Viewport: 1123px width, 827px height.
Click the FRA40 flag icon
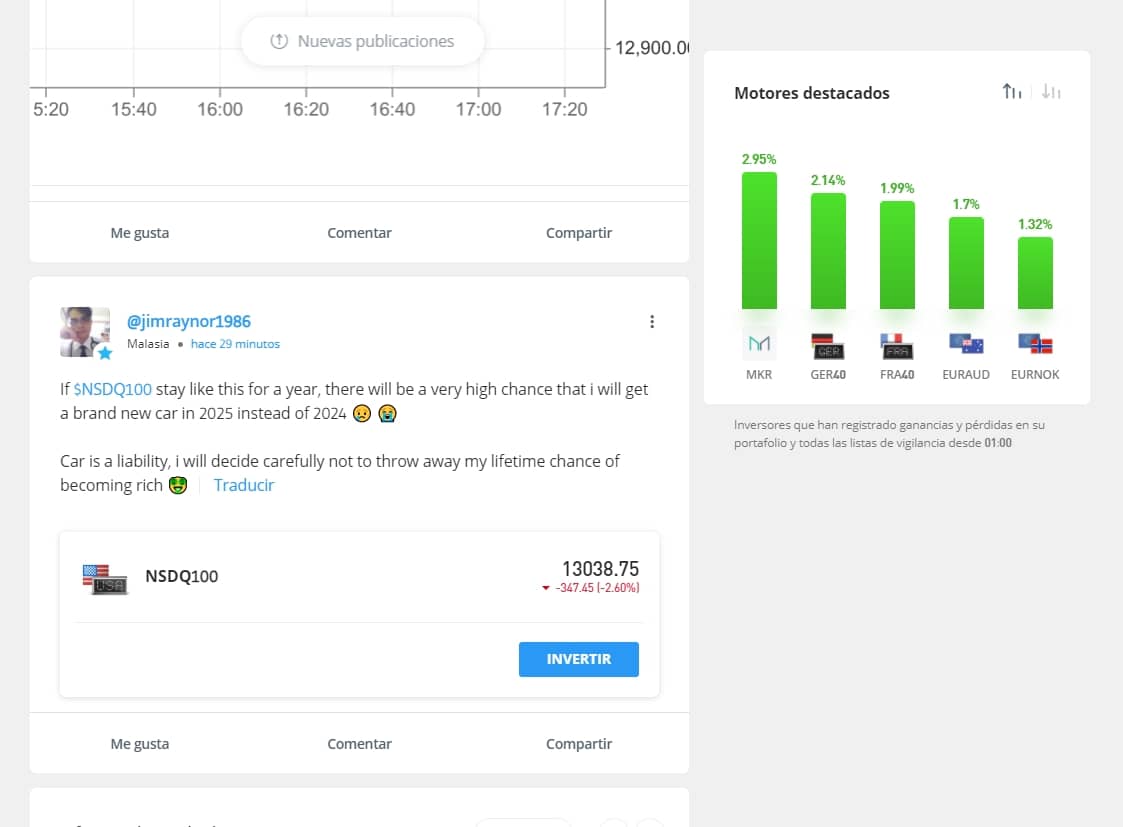coord(897,346)
